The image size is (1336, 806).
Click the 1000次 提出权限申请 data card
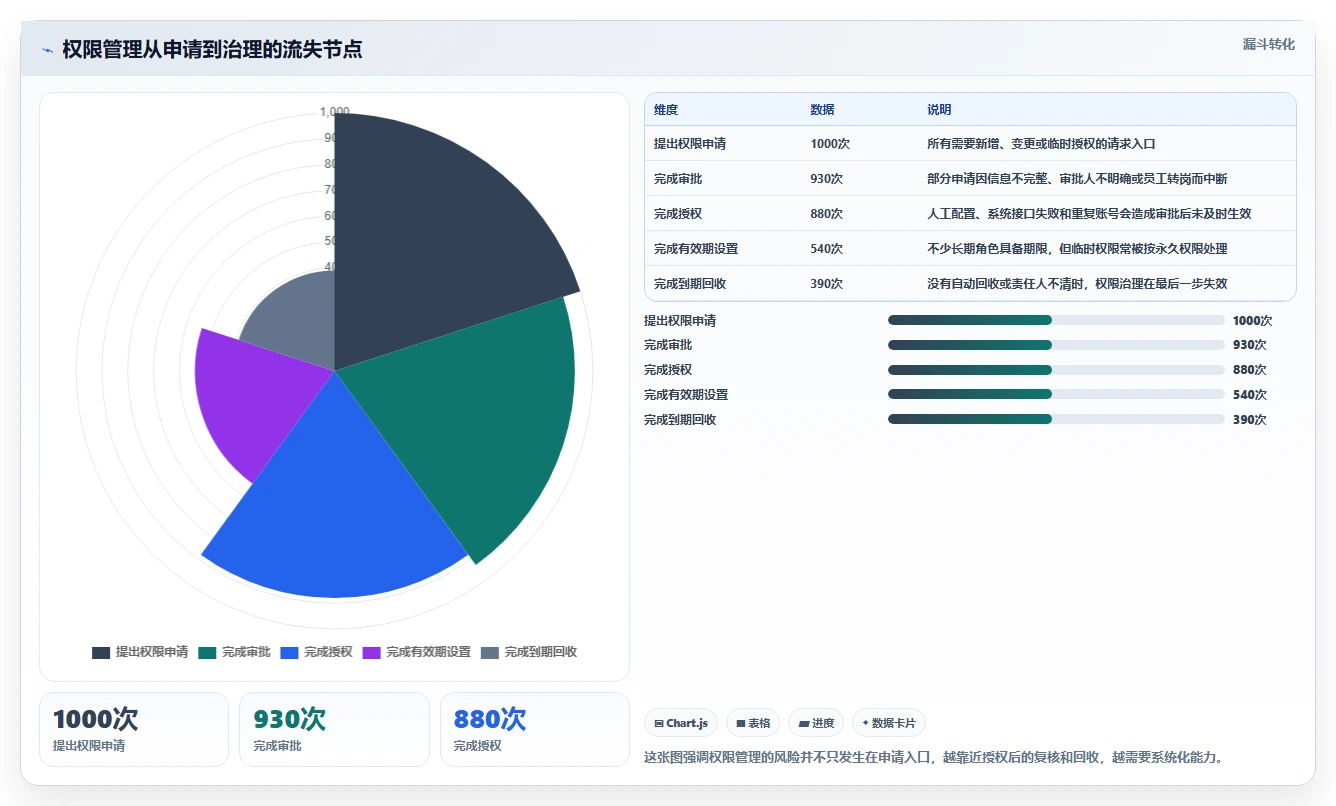(x=134, y=729)
